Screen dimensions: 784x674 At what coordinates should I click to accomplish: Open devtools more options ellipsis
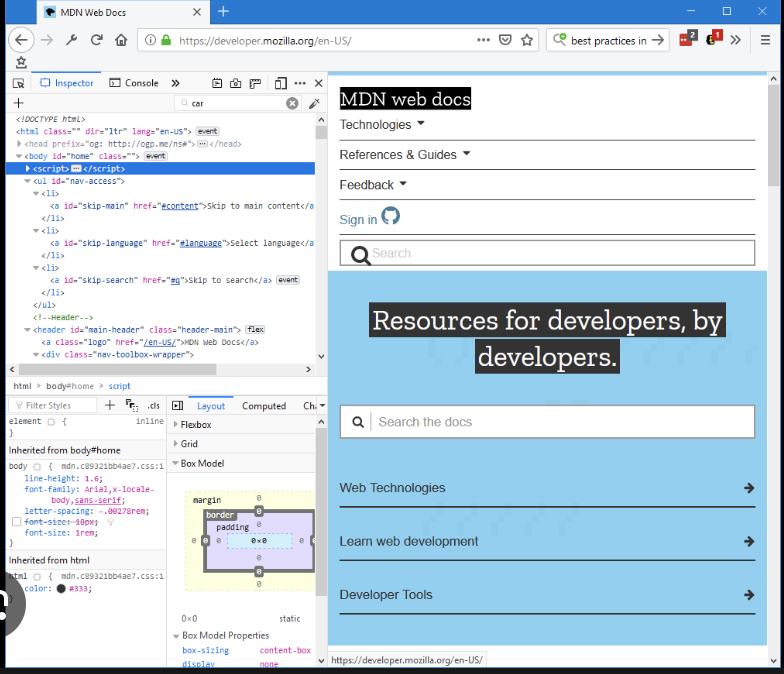tap(300, 84)
